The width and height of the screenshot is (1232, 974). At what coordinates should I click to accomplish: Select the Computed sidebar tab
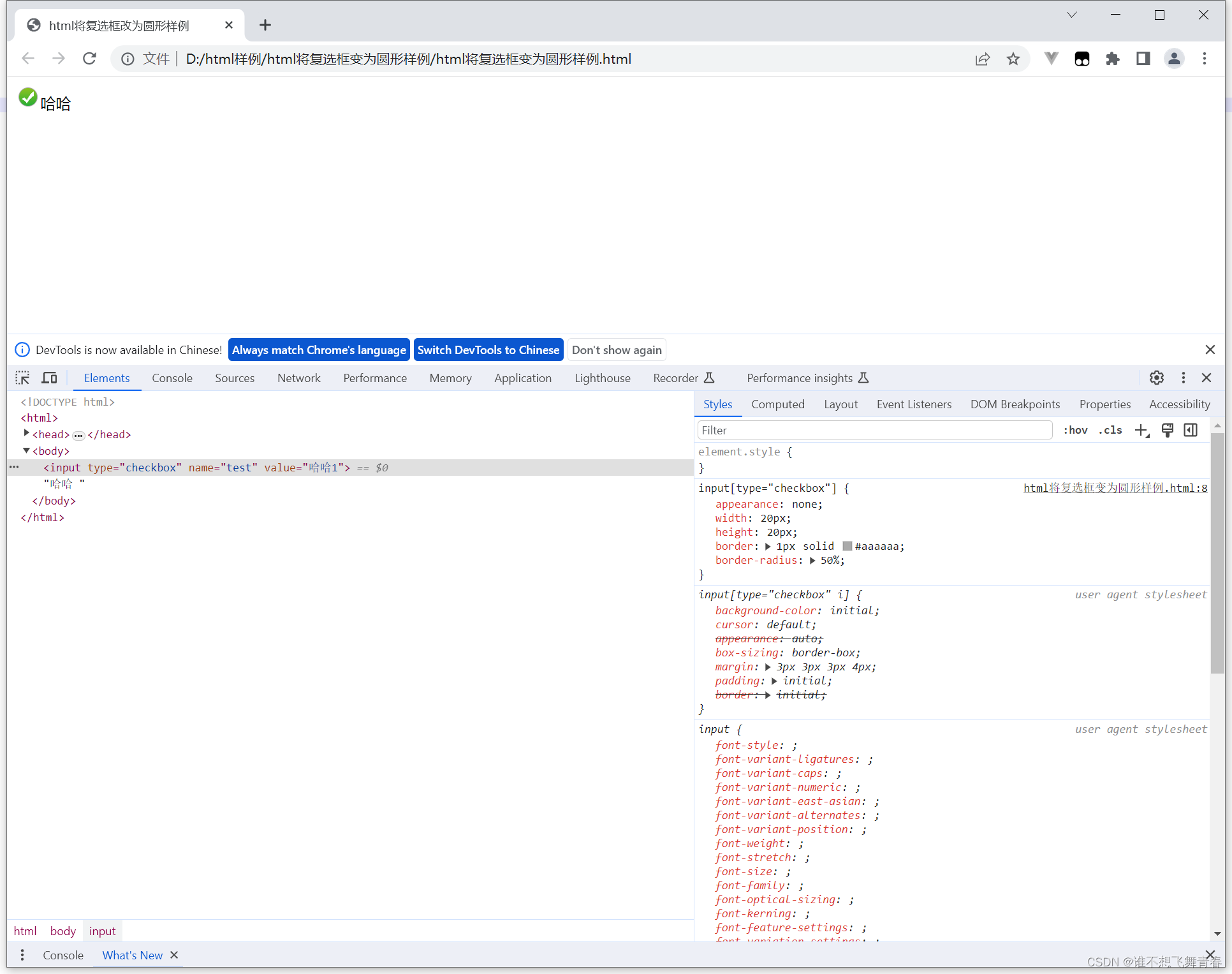click(x=778, y=404)
